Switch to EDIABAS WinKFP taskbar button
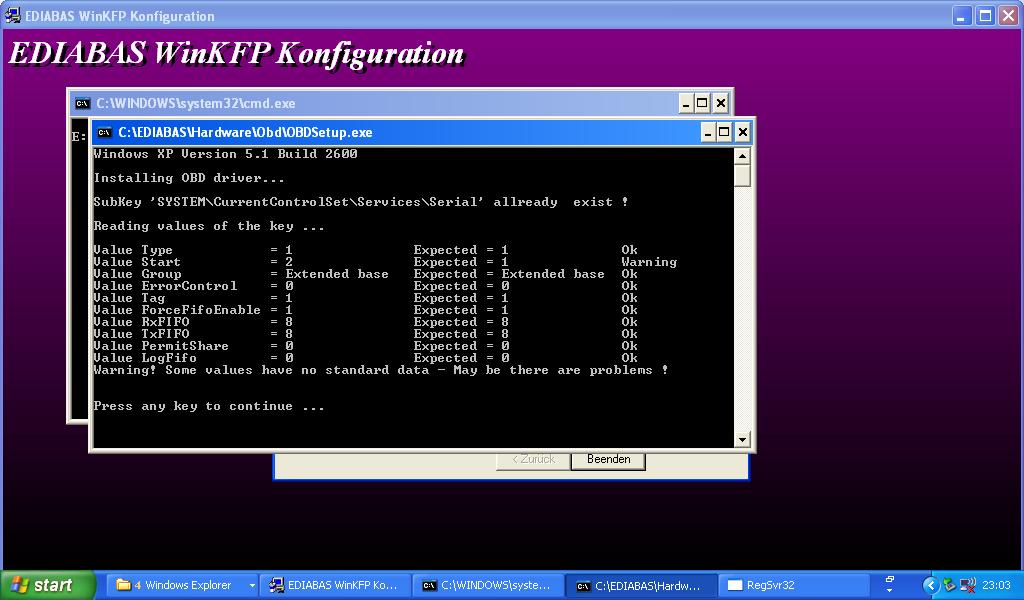1024x600 pixels. coord(335,585)
